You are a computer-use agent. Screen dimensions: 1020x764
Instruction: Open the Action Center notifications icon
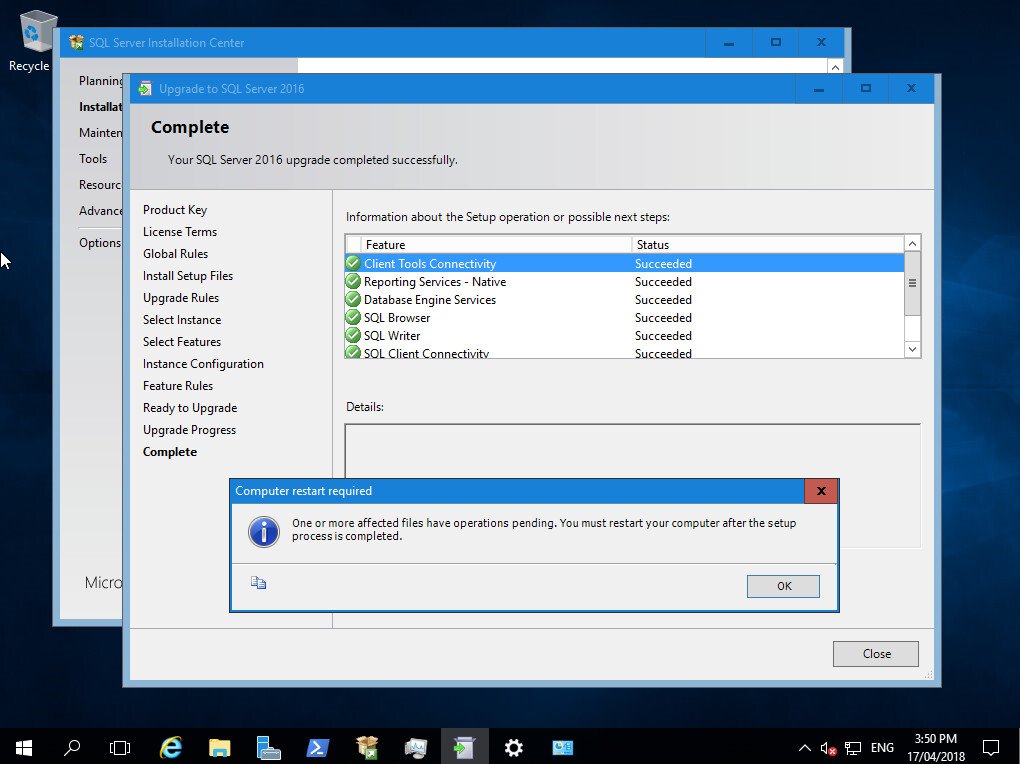click(x=990, y=747)
